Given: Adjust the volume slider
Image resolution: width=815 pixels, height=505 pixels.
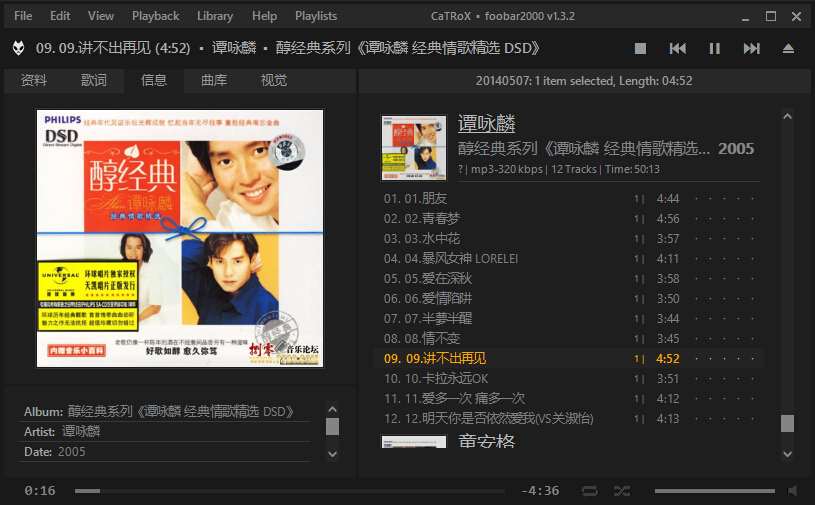Looking at the screenshot, I should (x=715, y=490).
